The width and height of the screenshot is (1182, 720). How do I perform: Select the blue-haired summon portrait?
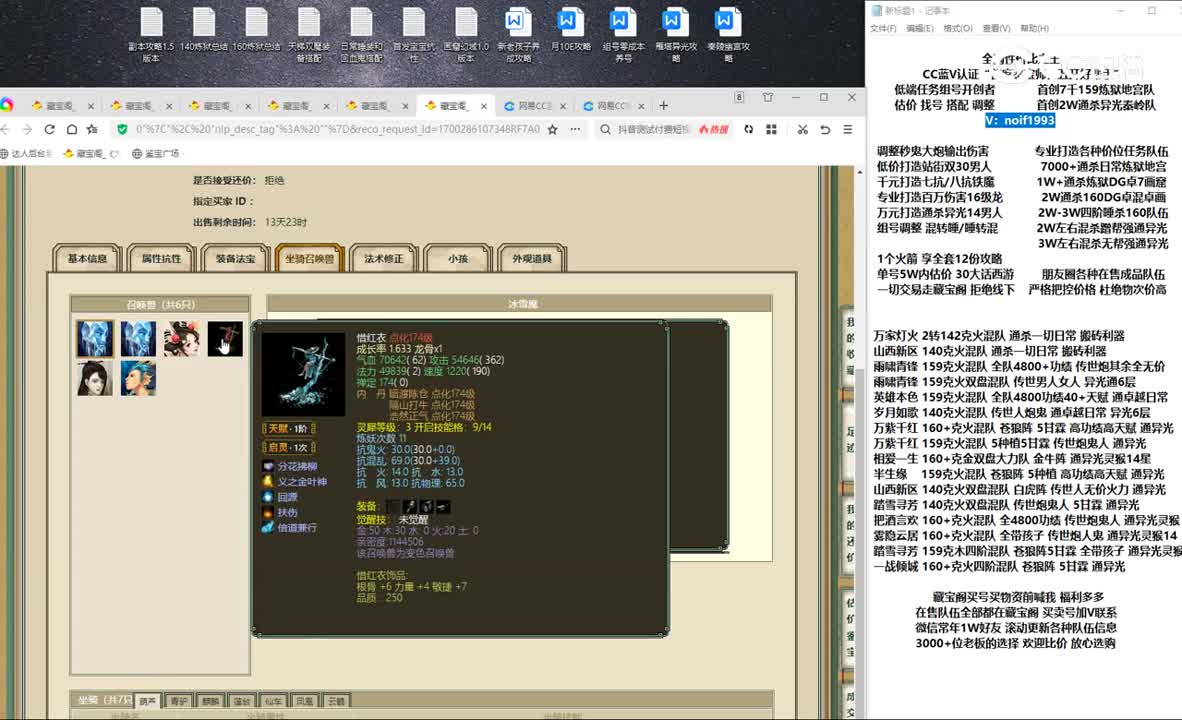tap(138, 378)
